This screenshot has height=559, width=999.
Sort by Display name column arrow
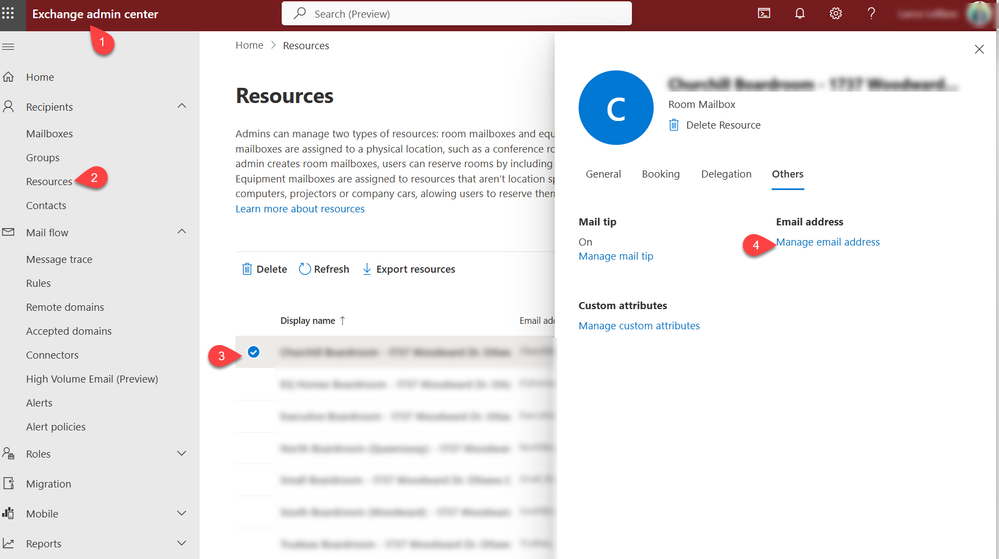pos(342,321)
